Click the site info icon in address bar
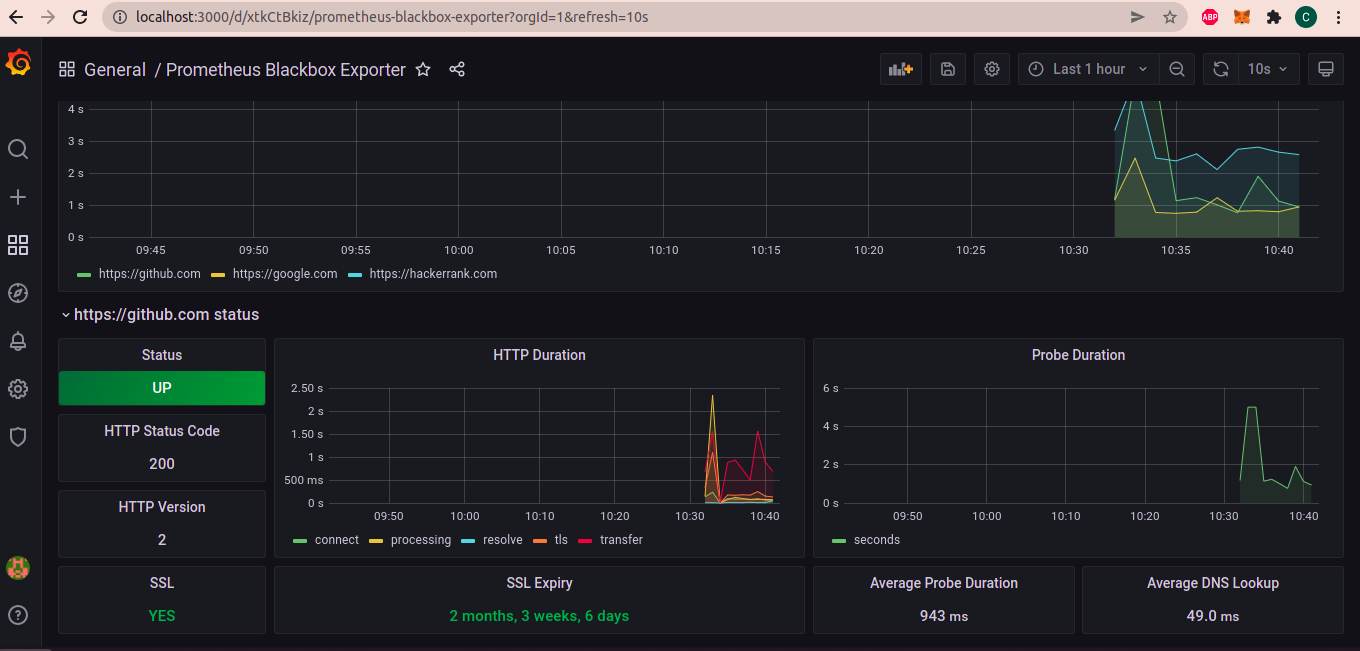The image size is (1360, 651). (x=119, y=17)
